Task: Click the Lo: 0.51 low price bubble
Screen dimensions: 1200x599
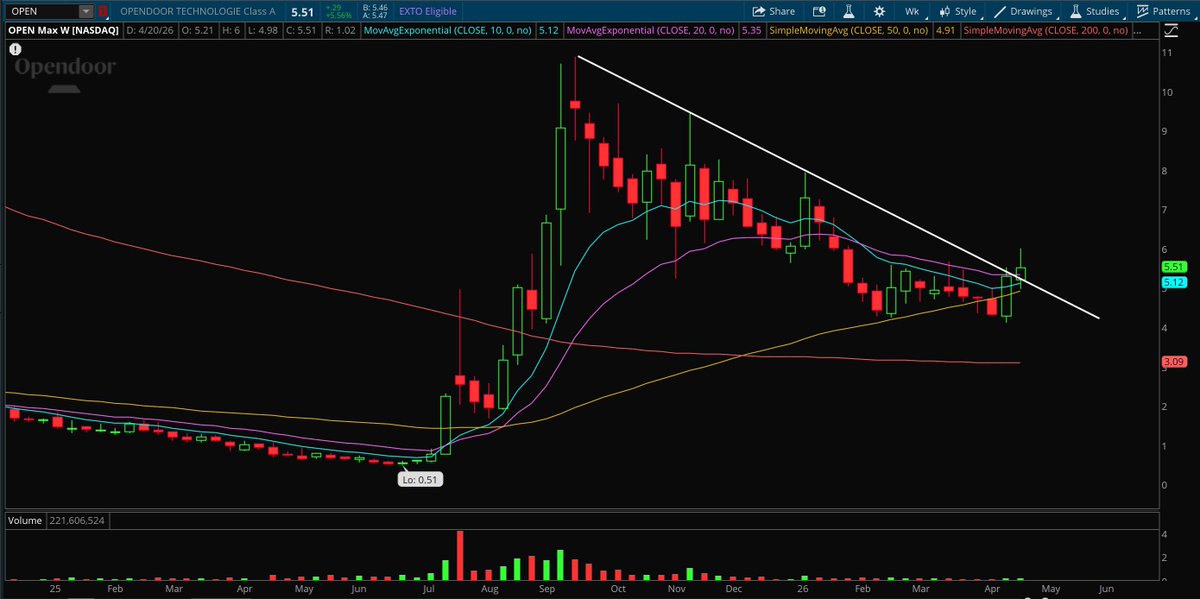Action: coord(421,480)
